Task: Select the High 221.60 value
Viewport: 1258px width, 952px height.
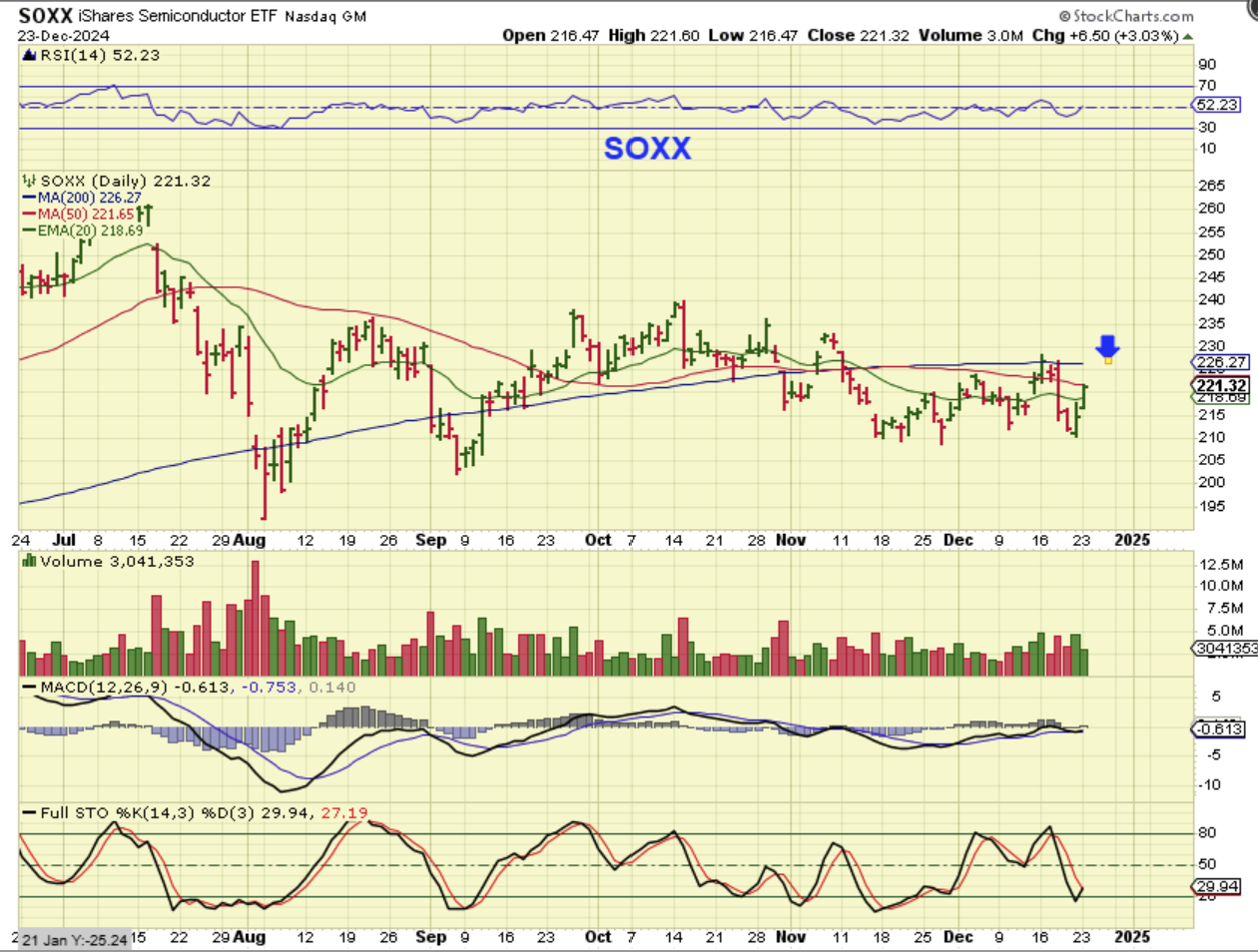Action: pos(654,35)
